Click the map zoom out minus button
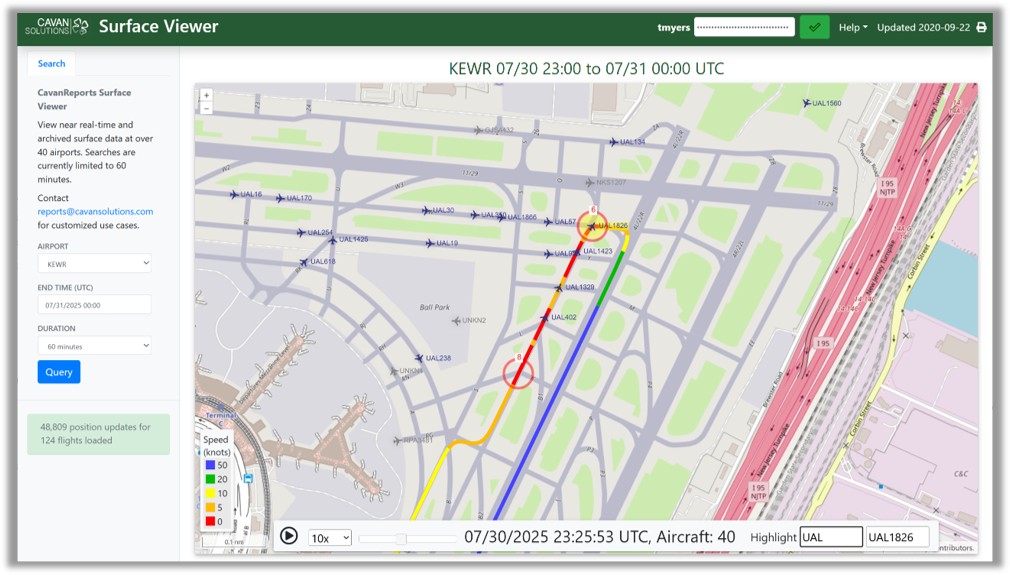The image size is (1010, 575). click(x=206, y=108)
